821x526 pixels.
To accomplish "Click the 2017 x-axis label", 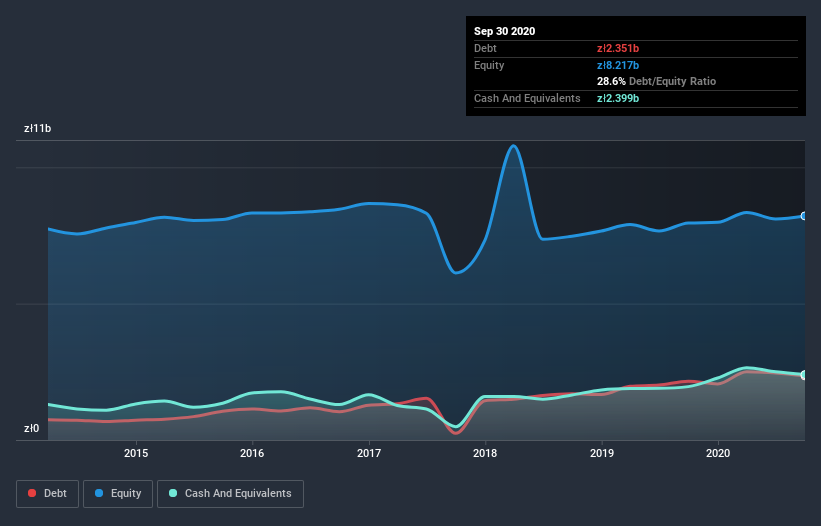I will click(x=369, y=453).
